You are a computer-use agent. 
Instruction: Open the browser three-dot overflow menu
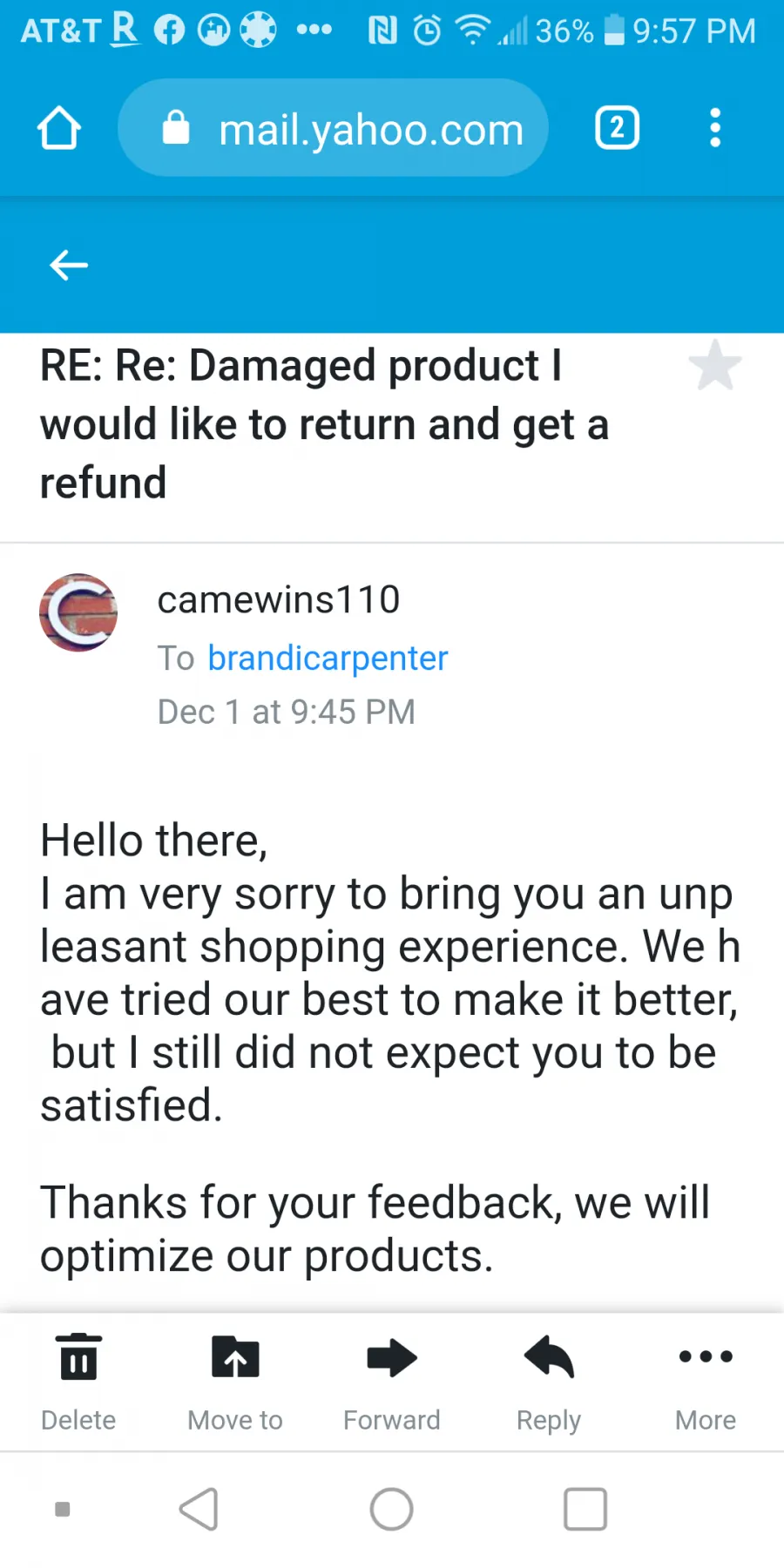pos(715,128)
